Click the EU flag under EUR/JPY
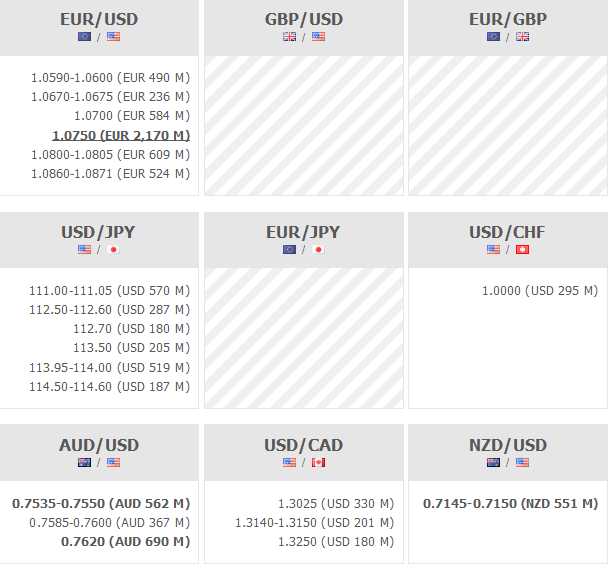The width and height of the screenshot is (608, 566). (x=289, y=250)
